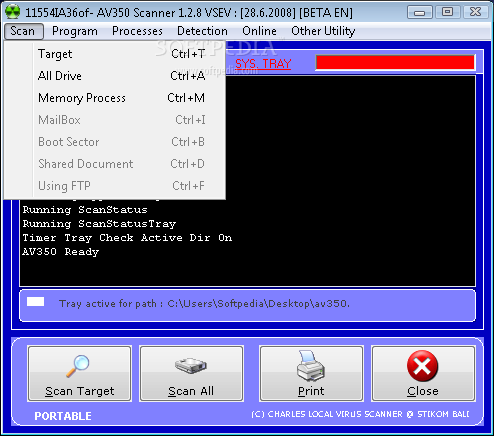Minimize the AV350 Scanner window
The width and height of the screenshot is (494, 436).
click(x=420, y=12)
